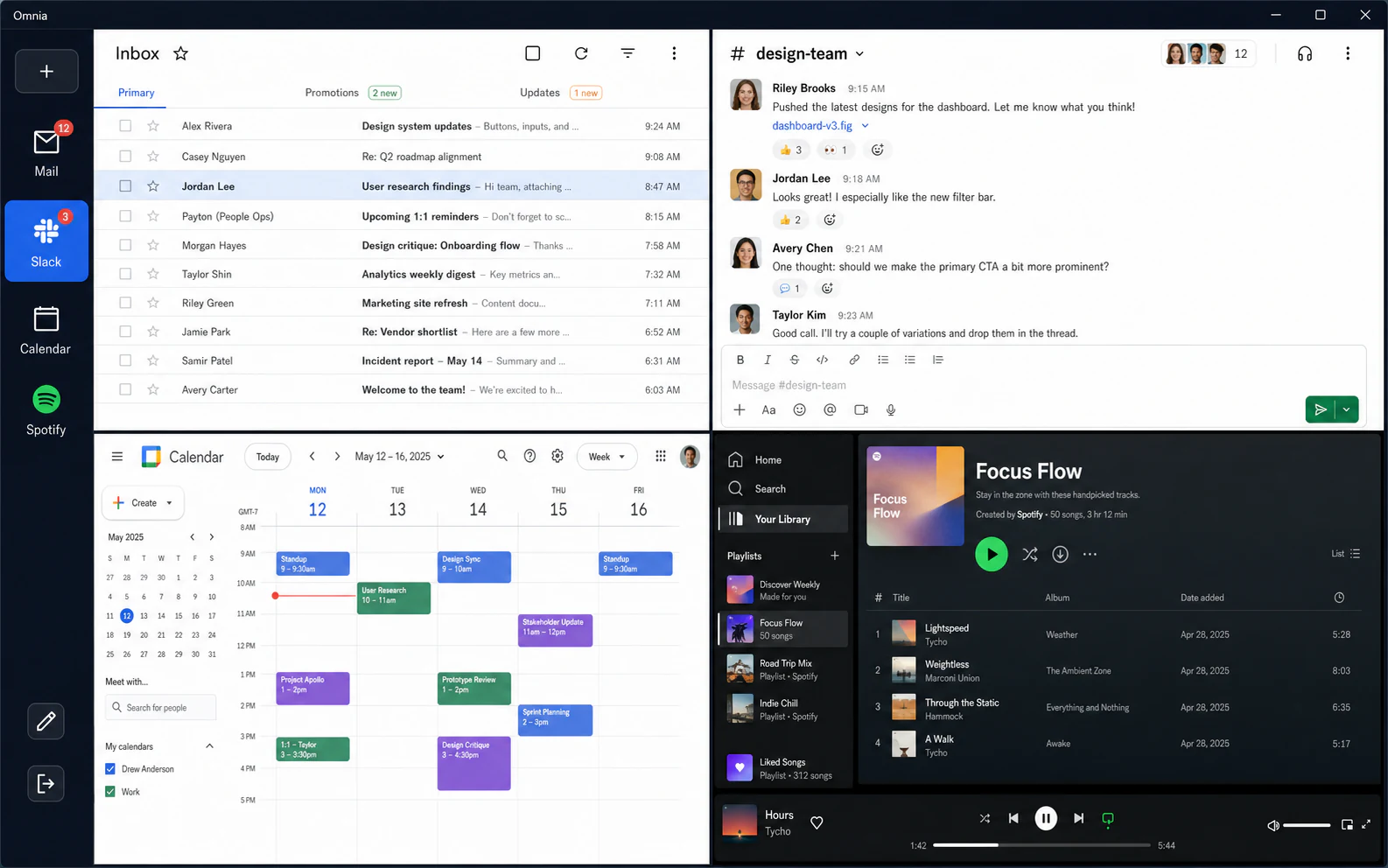Viewport: 1388px width, 868px height.
Task: Pause the currently playing track
Action: tap(1046, 818)
